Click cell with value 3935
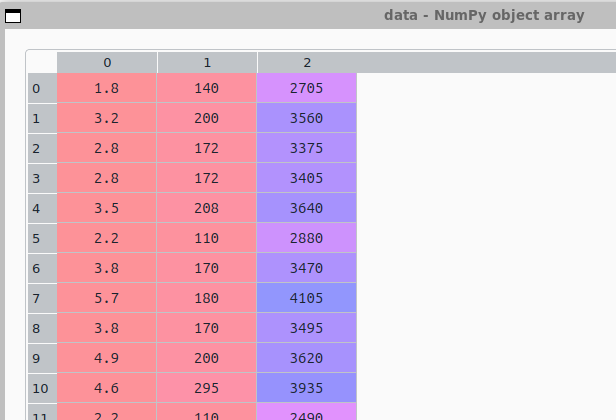The width and height of the screenshot is (616, 420). pyautogui.click(x=307, y=388)
